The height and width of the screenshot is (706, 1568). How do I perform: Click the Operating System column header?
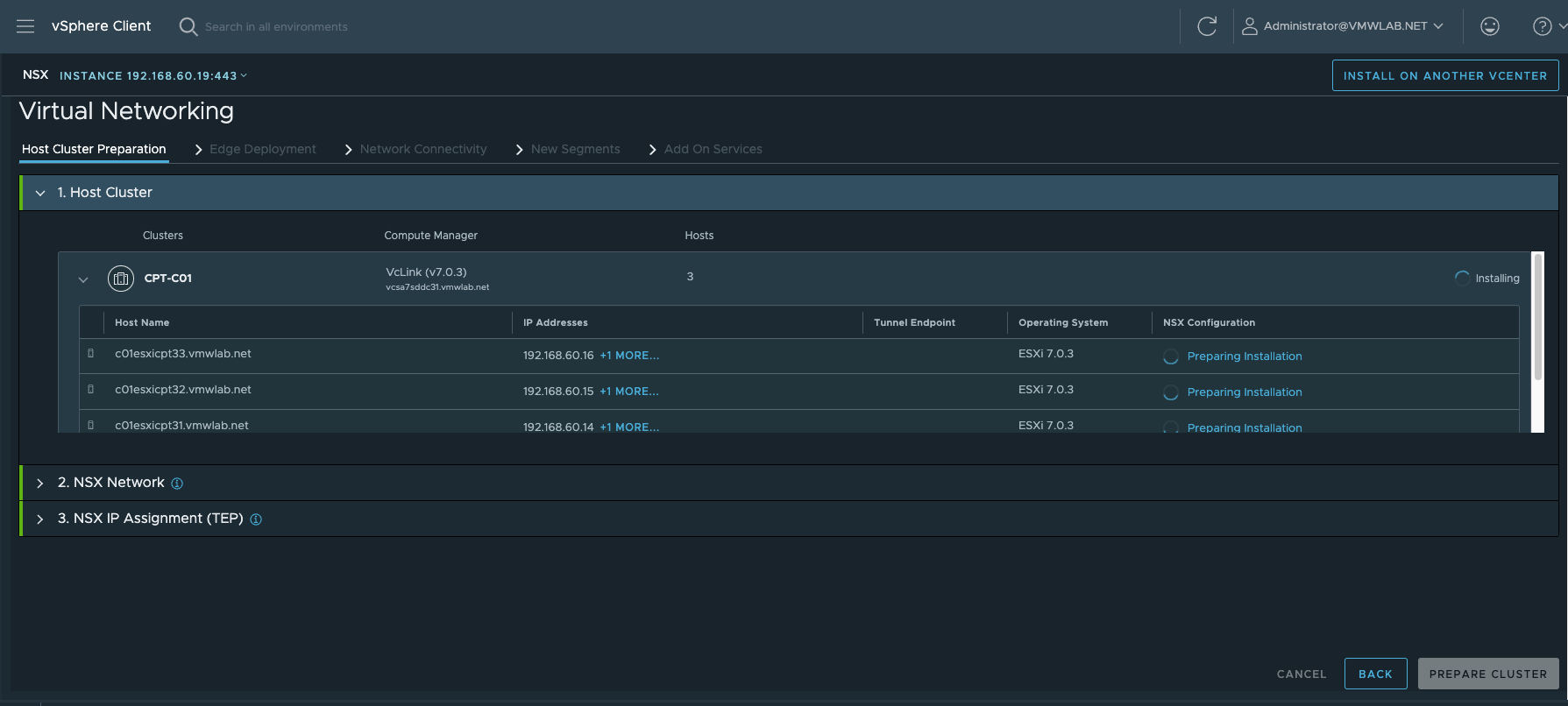tap(1063, 322)
